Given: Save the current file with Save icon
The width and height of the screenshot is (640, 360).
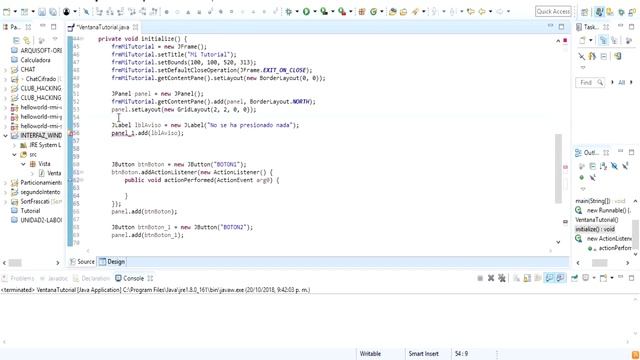Looking at the screenshot, I should tap(42, 12).
